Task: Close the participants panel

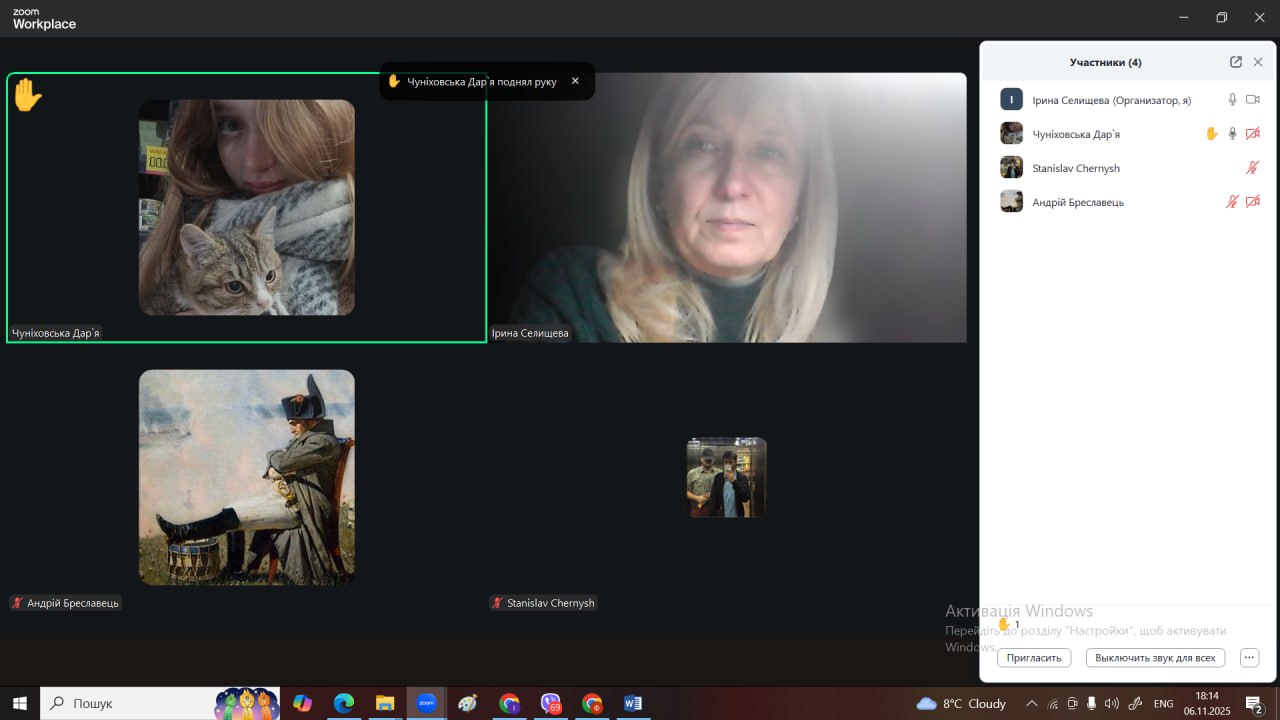Action: (1258, 62)
